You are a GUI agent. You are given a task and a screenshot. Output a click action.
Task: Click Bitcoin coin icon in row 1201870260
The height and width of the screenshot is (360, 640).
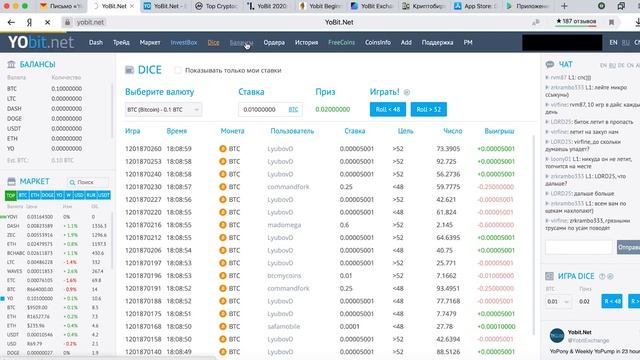click(x=223, y=149)
